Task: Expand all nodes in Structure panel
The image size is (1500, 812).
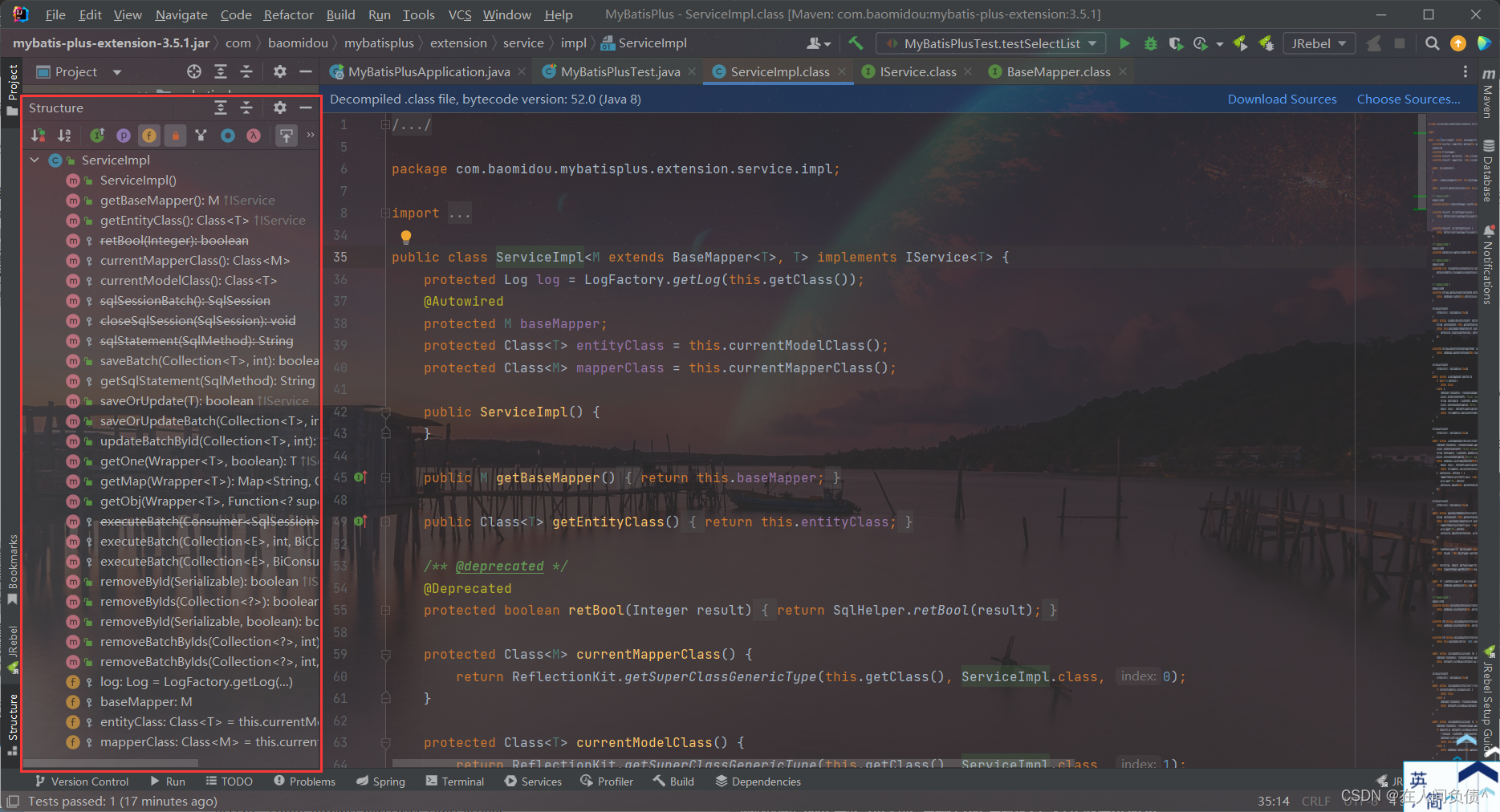Action: click(221, 108)
